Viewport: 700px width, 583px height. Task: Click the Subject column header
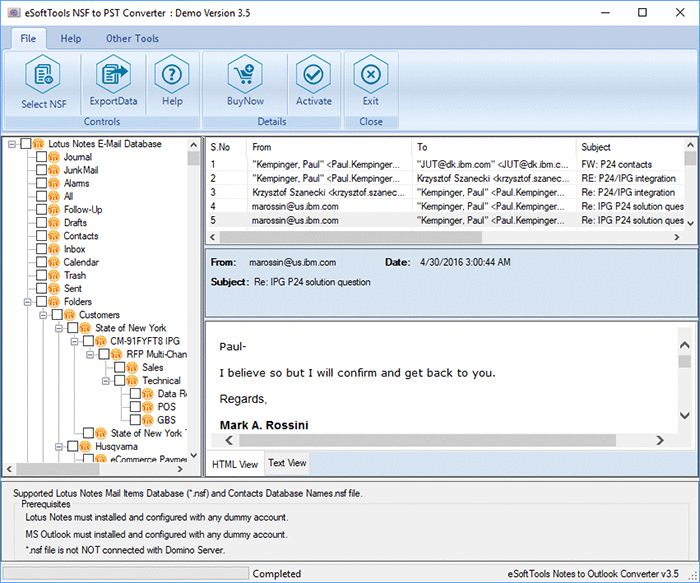(630, 147)
